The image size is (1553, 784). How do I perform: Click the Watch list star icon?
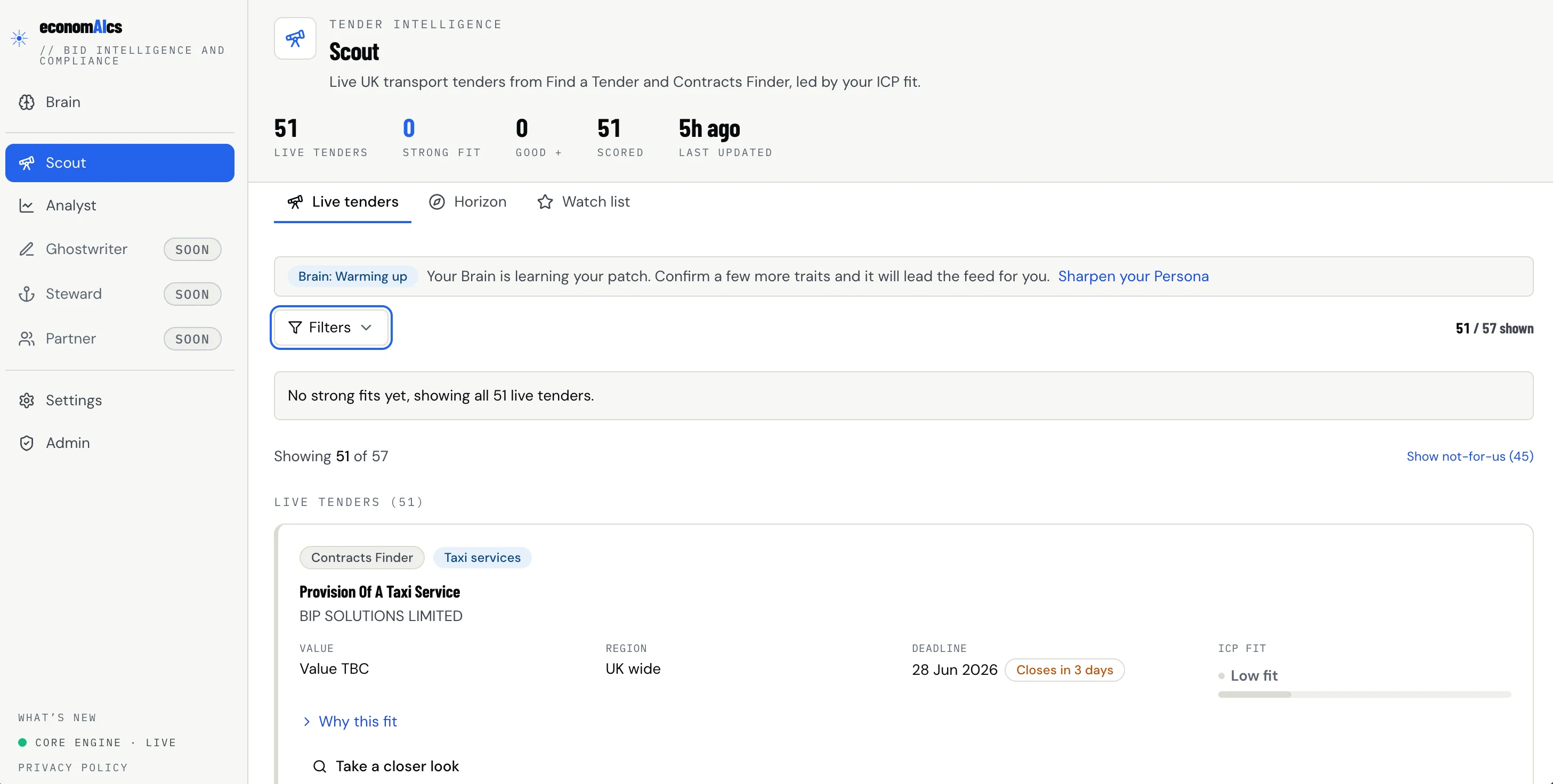[x=545, y=202]
